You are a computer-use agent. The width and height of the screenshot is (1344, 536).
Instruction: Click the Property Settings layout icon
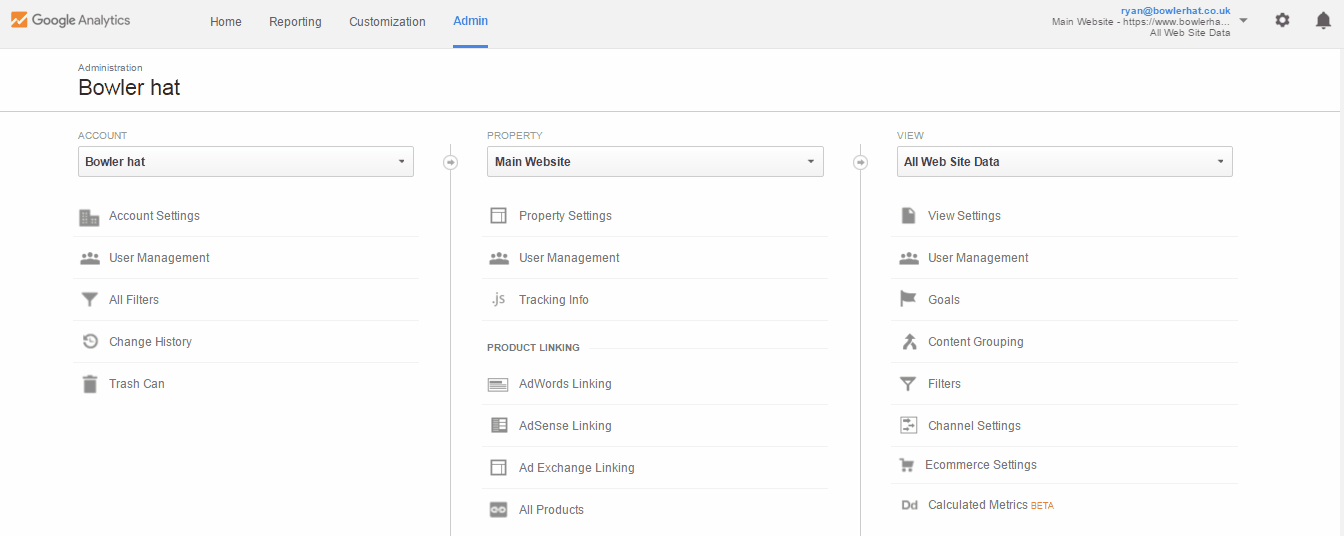click(x=498, y=216)
